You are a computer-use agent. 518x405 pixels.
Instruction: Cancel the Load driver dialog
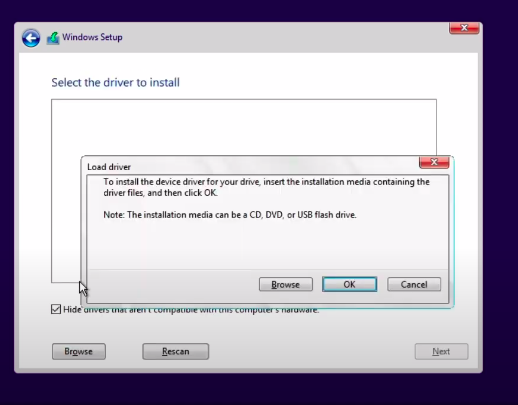(414, 284)
